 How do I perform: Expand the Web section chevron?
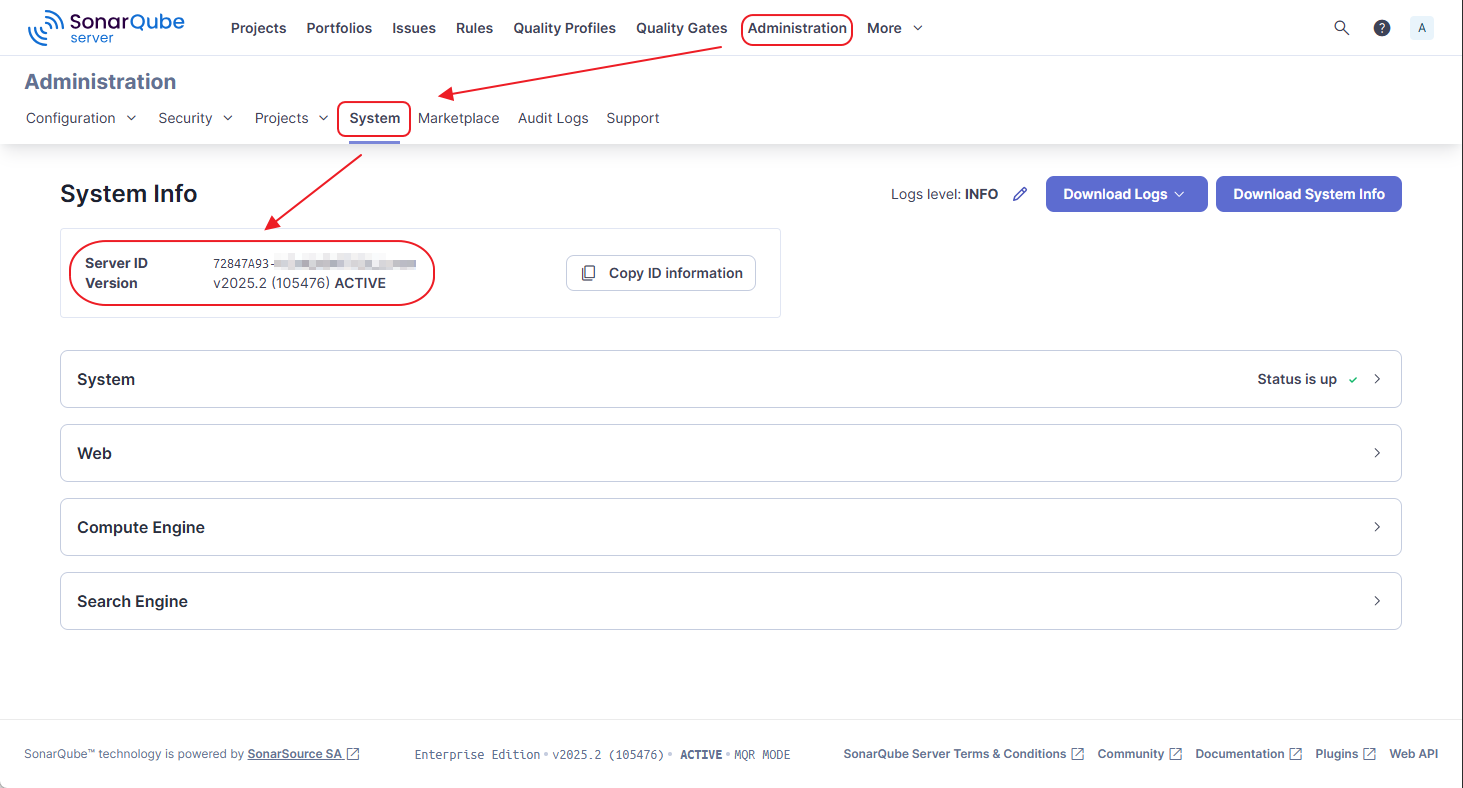point(1377,453)
